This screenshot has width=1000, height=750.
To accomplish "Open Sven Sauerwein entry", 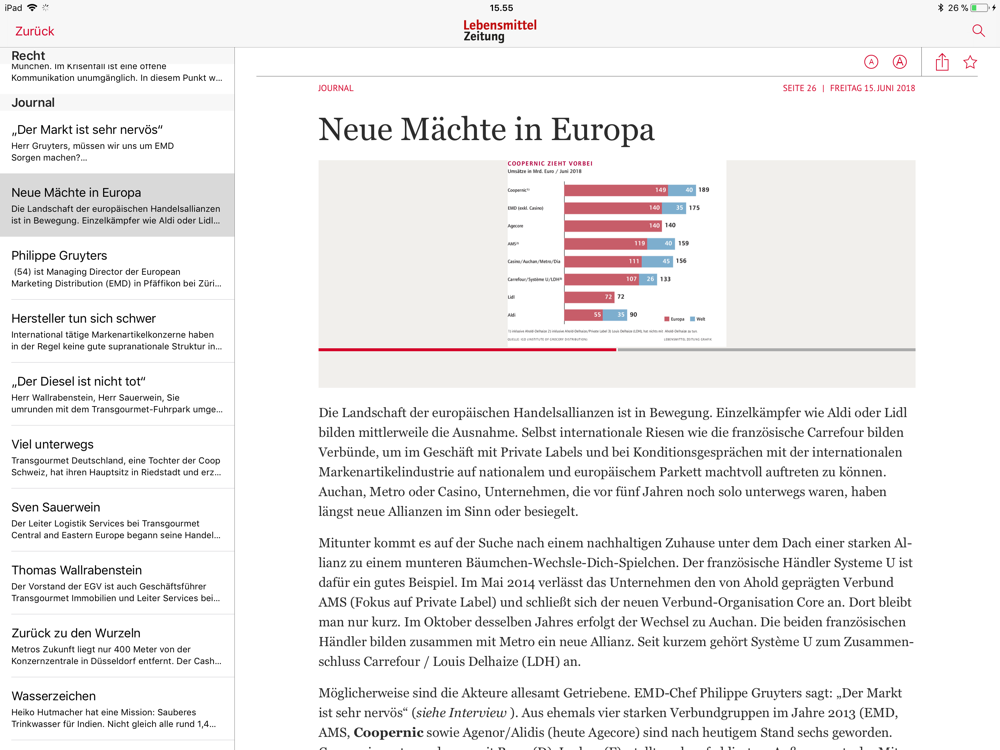I will tap(117, 520).
